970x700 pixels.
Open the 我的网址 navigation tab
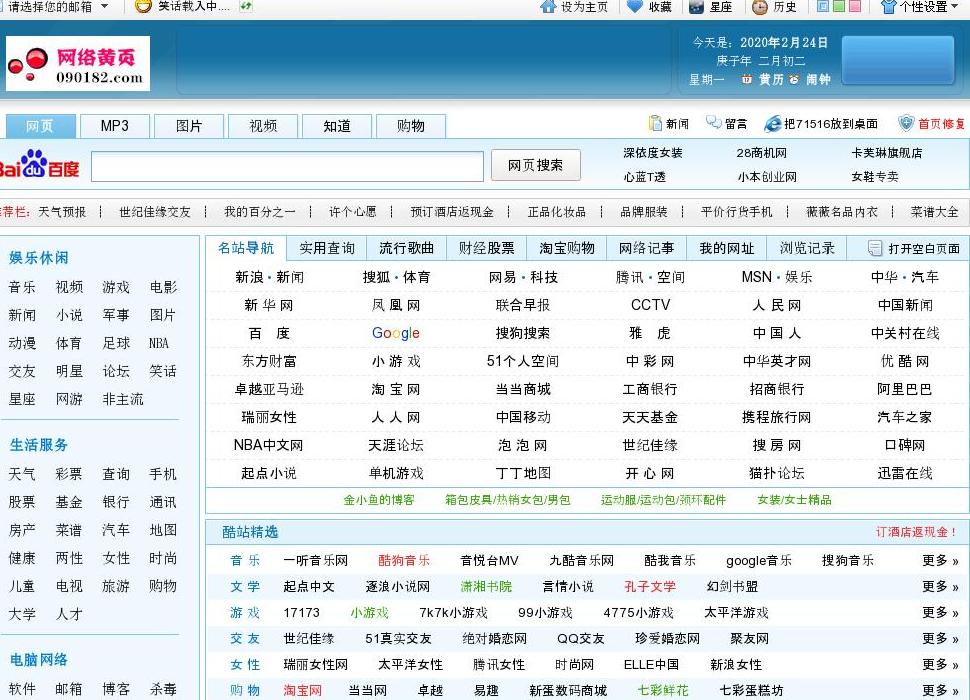click(x=726, y=249)
